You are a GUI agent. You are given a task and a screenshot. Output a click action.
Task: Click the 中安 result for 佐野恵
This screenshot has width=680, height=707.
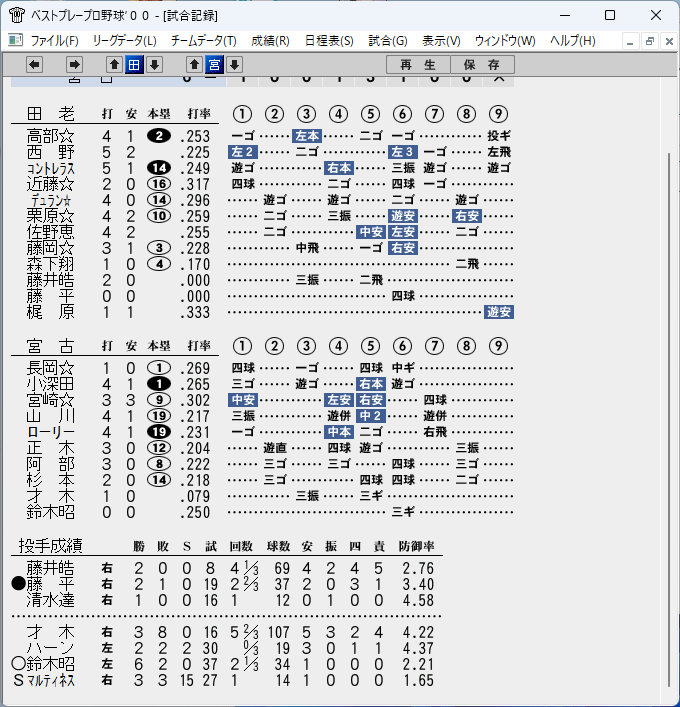point(371,232)
